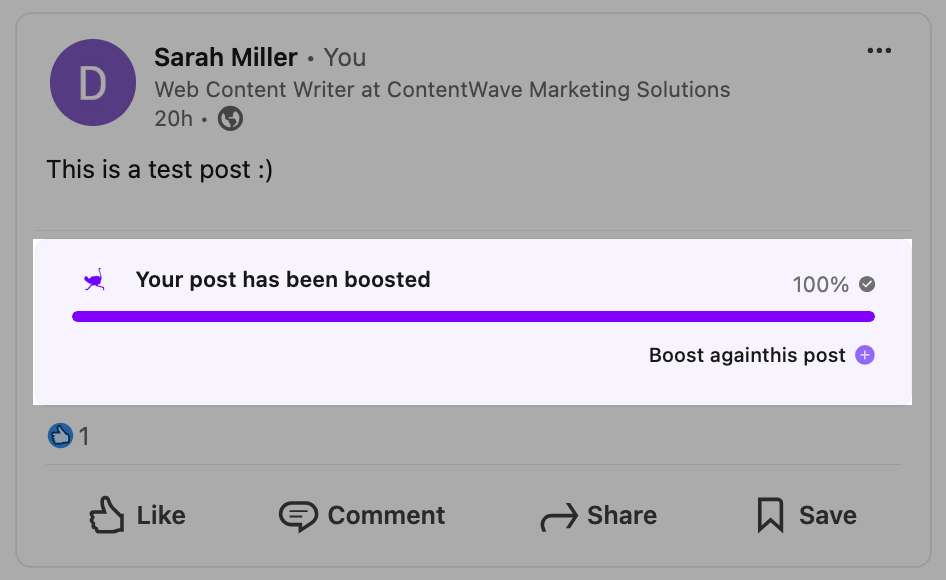Open the Comment action to write a reply
The height and width of the screenshot is (580, 946).
(x=362, y=515)
